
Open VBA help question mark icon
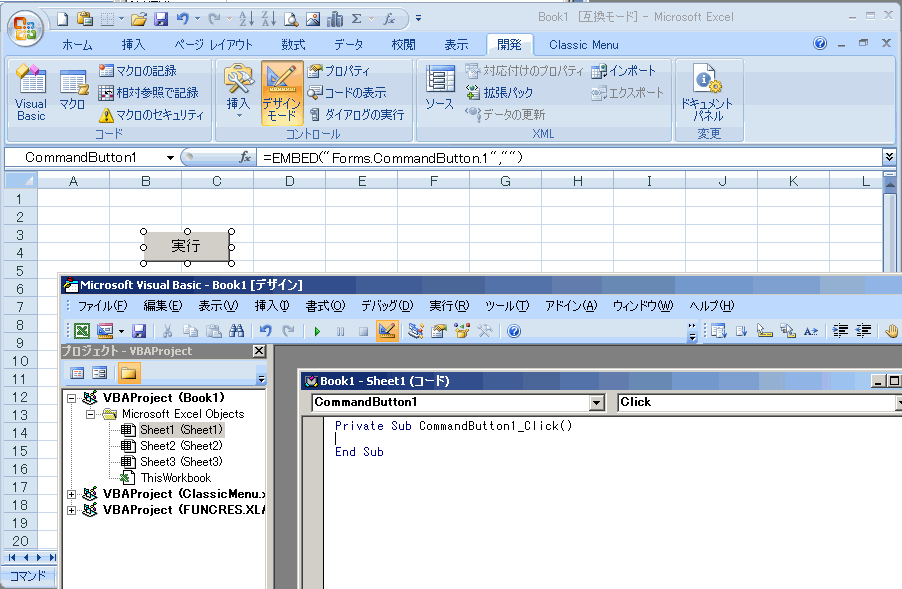pos(514,331)
